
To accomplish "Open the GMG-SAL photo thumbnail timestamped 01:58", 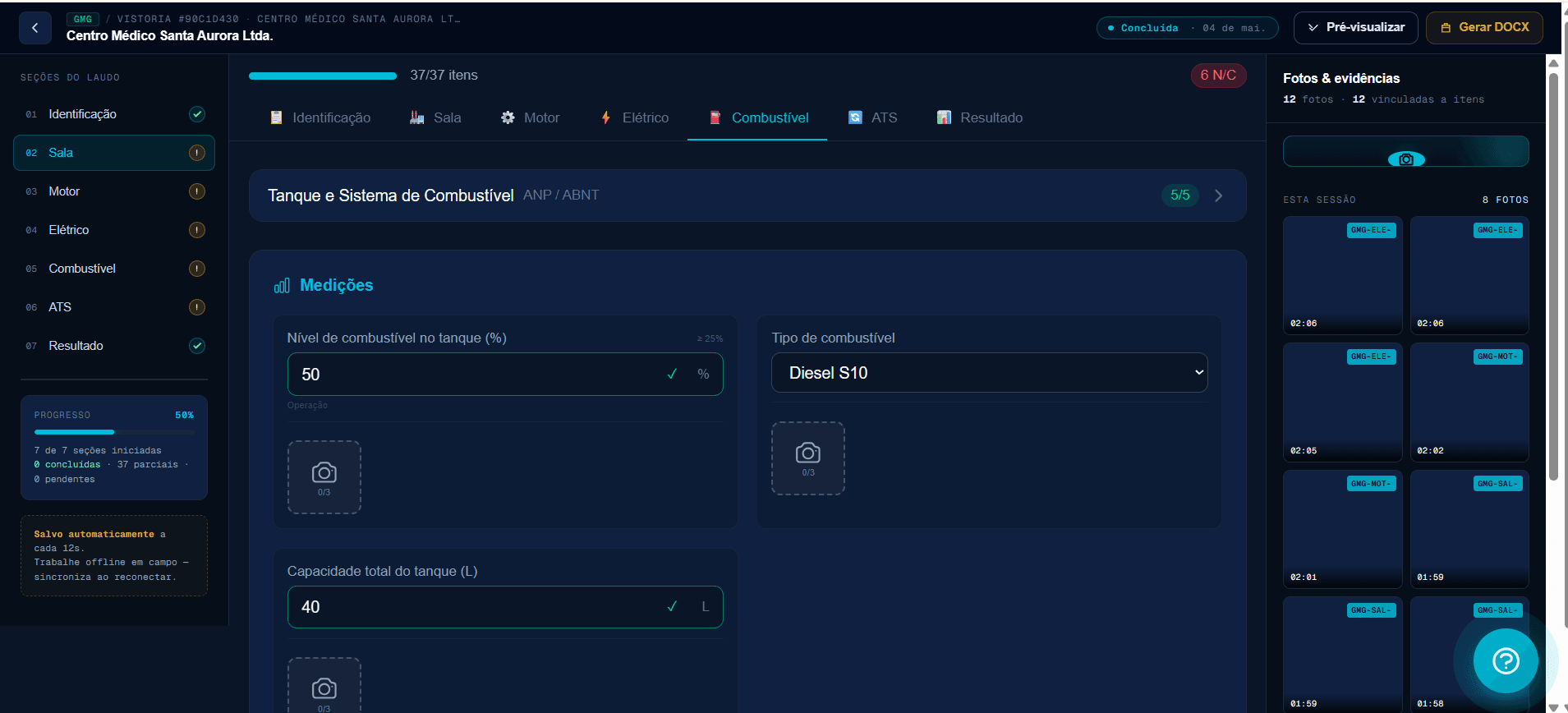I will (1469, 655).
